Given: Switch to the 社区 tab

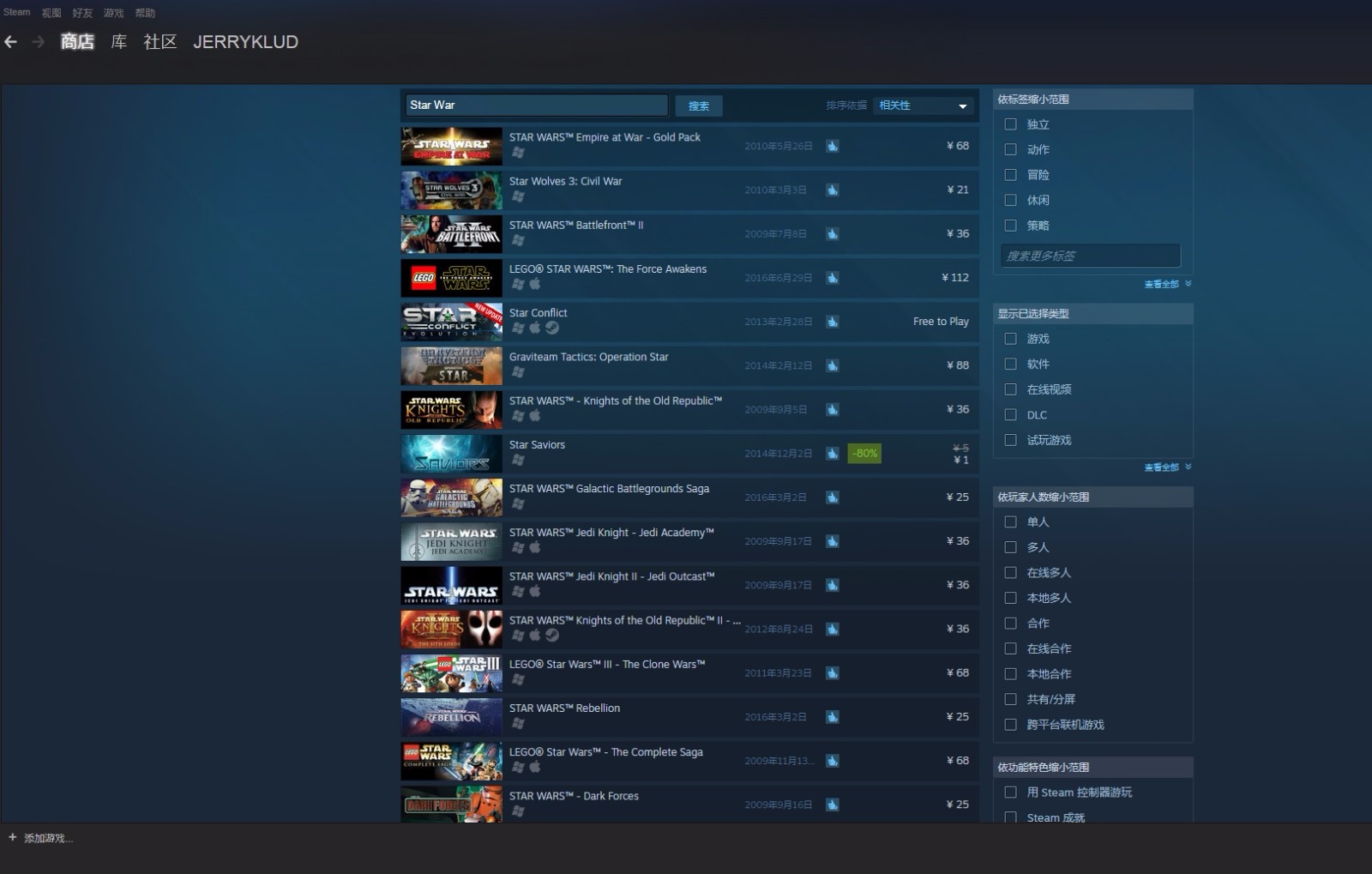Looking at the screenshot, I should coord(160,42).
